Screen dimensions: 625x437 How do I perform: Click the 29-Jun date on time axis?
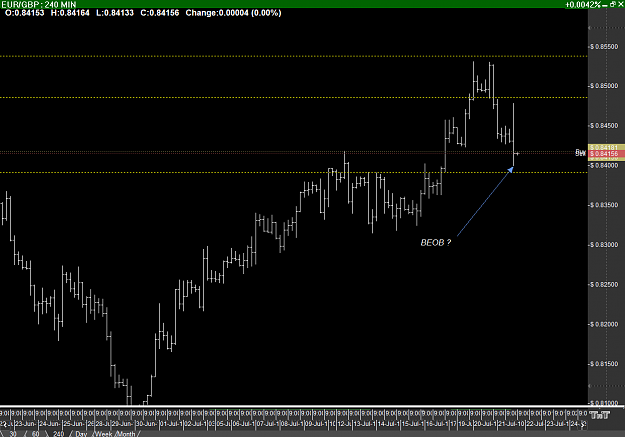pyautogui.click(x=122, y=424)
